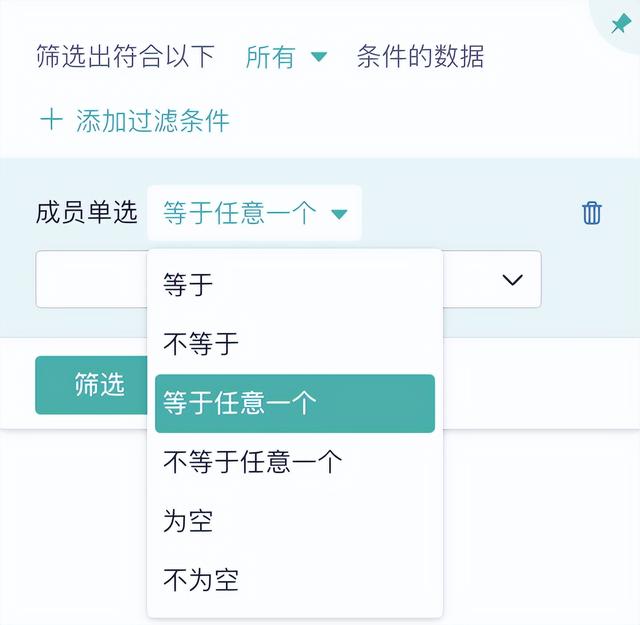Expand the member value field chevron
Screen dimensions: 640x625
click(512, 280)
